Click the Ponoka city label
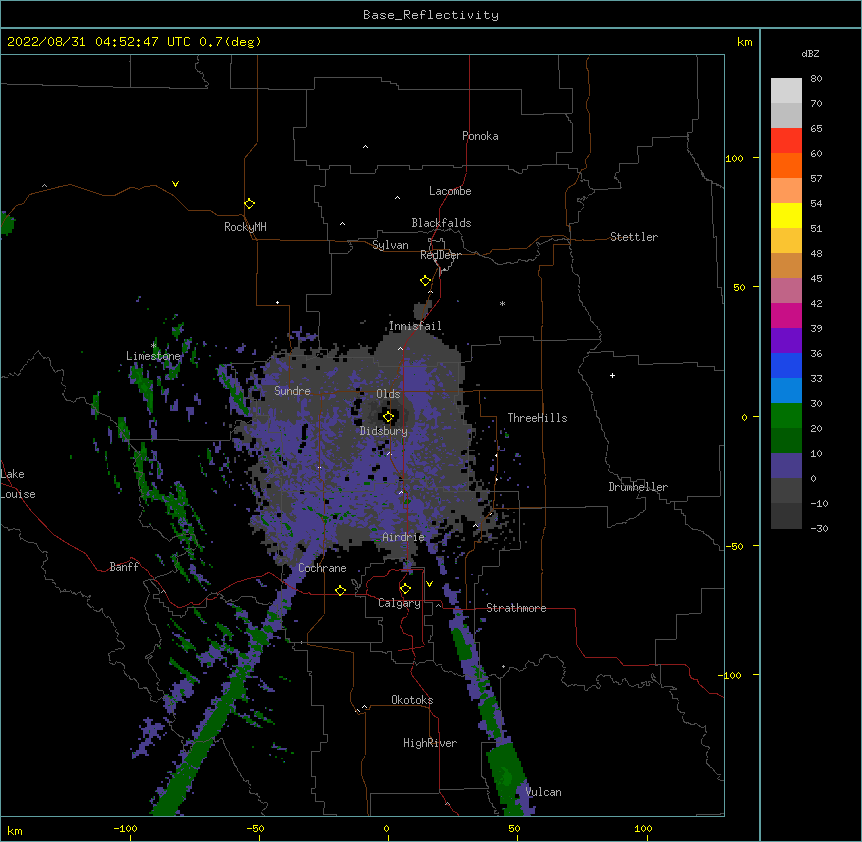Screen dimensions: 862x842 pos(480,136)
